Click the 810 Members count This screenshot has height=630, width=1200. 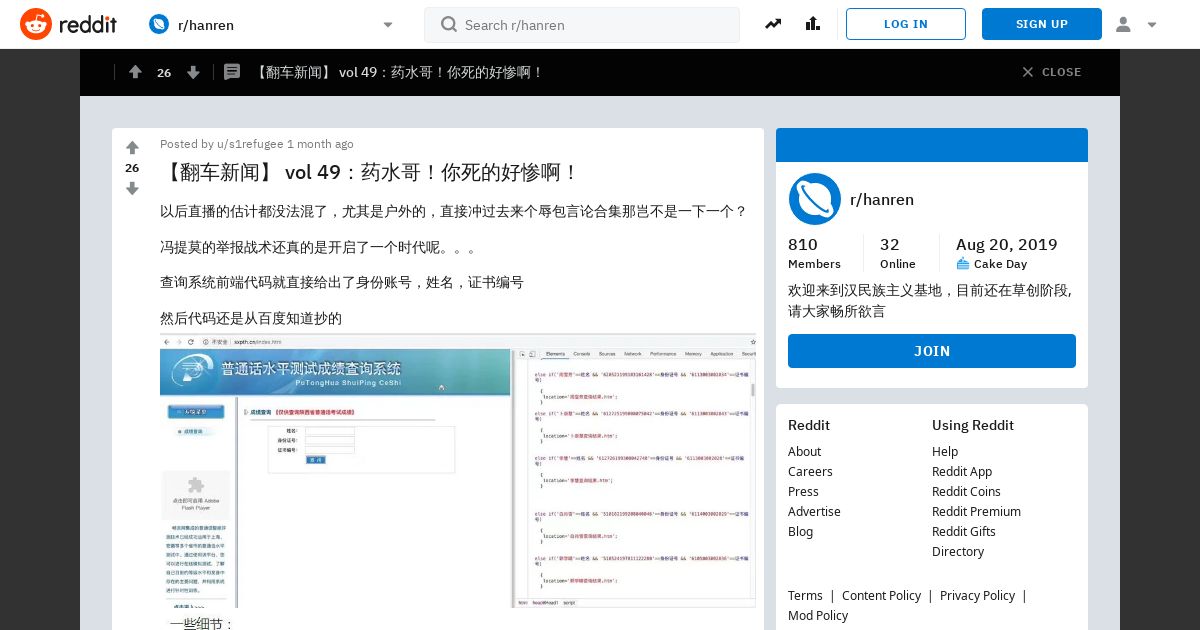pos(814,253)
